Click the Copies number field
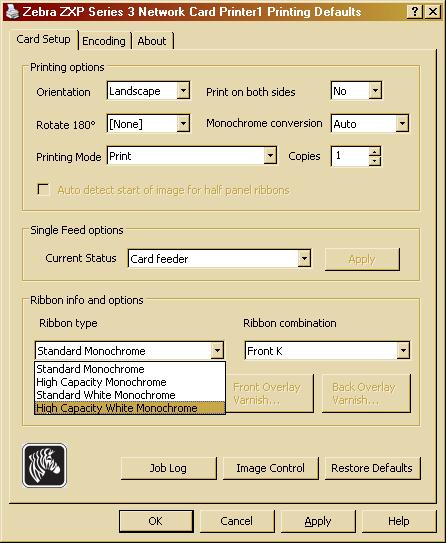446x543 pixels. [350, 156]
